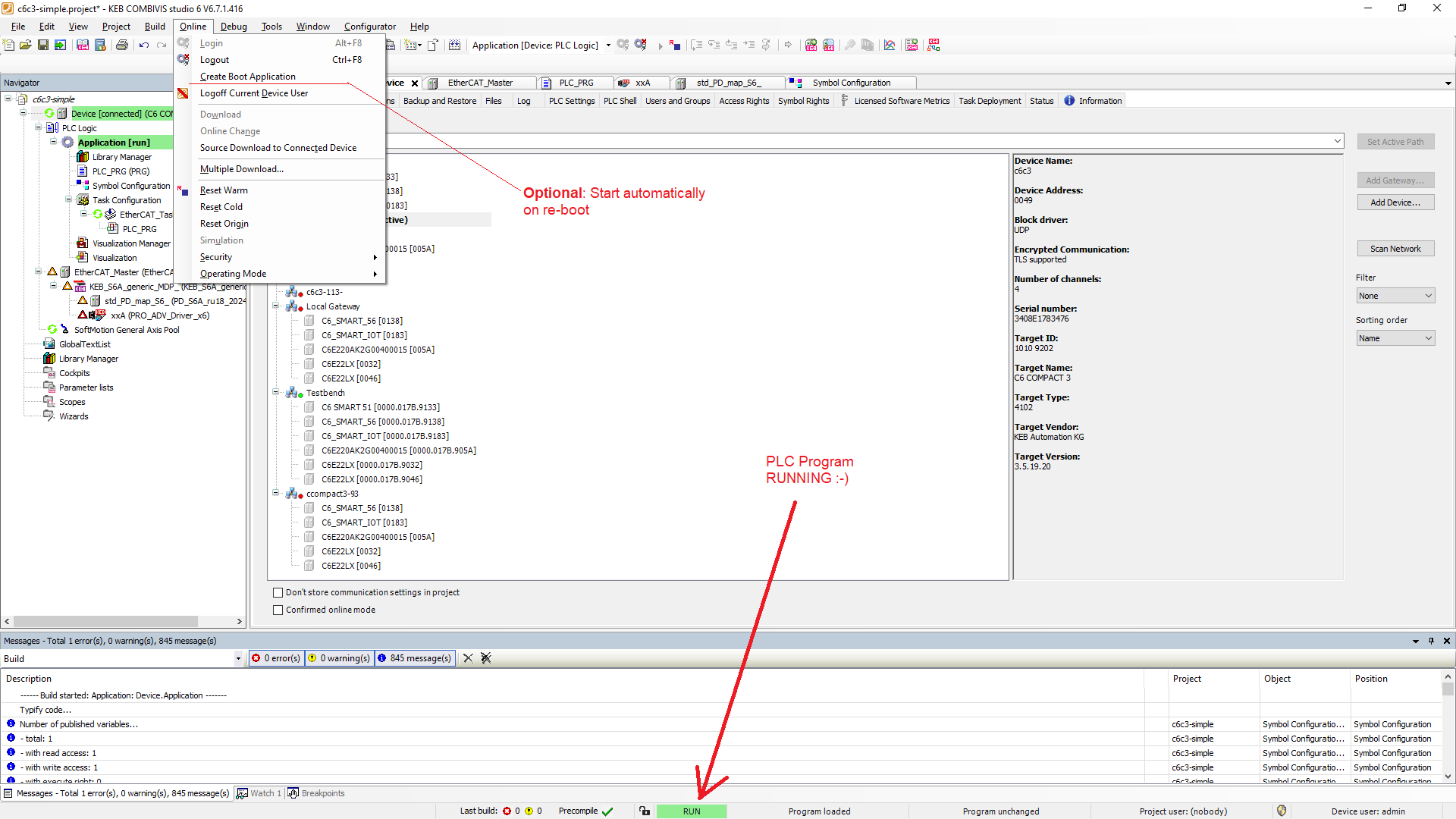
Task: Open the Filter dropdown showing None
Action: (x=1395, y=296)
